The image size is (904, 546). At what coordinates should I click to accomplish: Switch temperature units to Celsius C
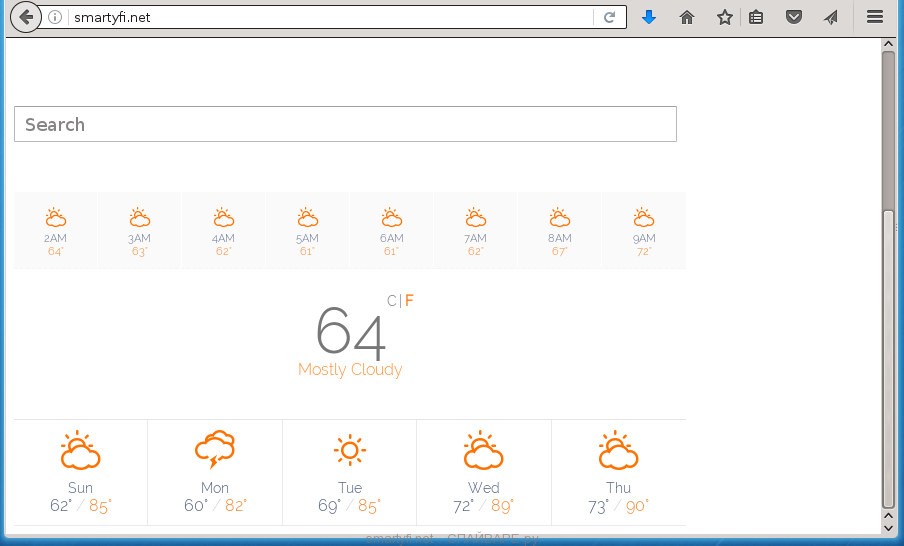(x=391, y=300)
